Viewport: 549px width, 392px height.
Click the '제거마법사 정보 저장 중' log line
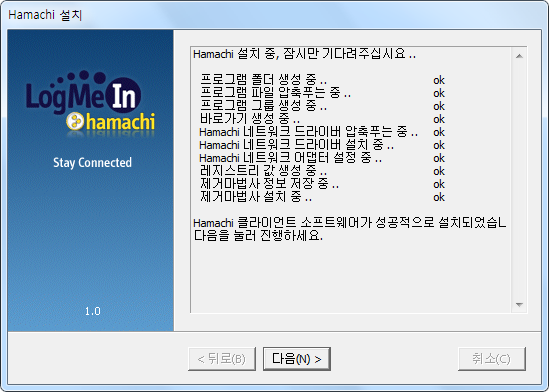point(270,184)
